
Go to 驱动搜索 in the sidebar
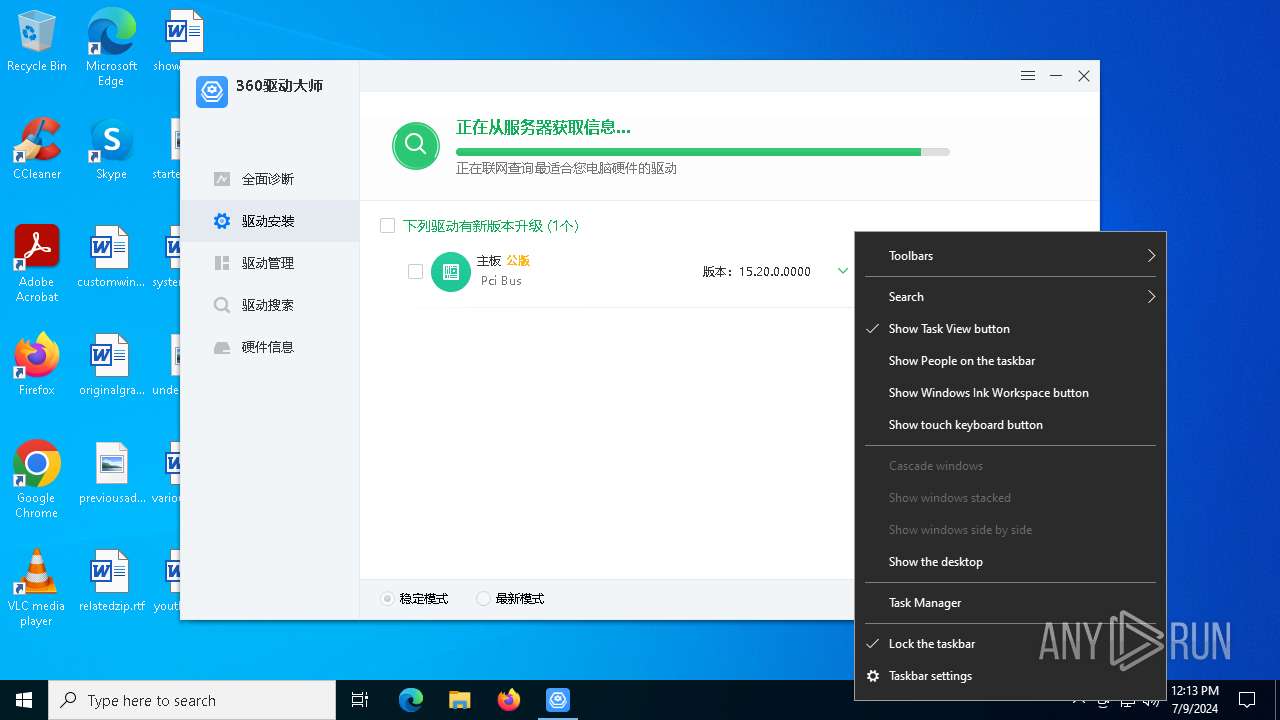click(x=269, y=305)
